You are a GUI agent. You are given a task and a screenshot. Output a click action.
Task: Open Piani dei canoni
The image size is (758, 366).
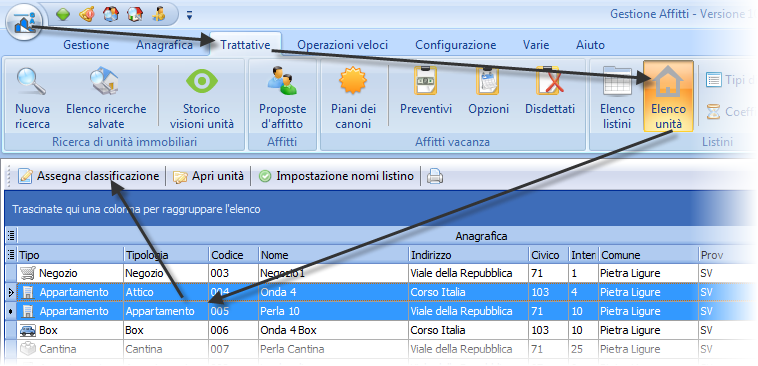(x=353, y=98)
